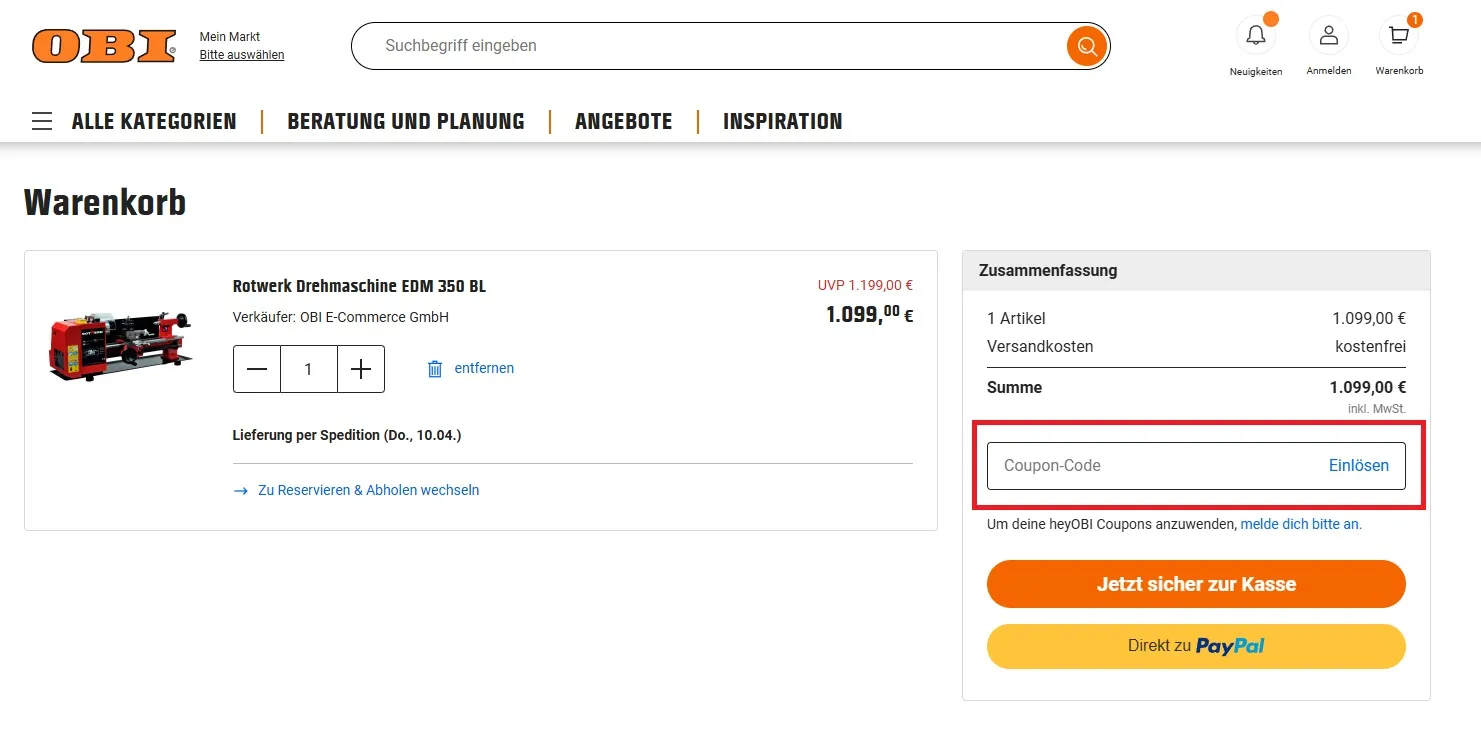Click the quantity number field
1481x734 pixels.
[x=308, y=369]
